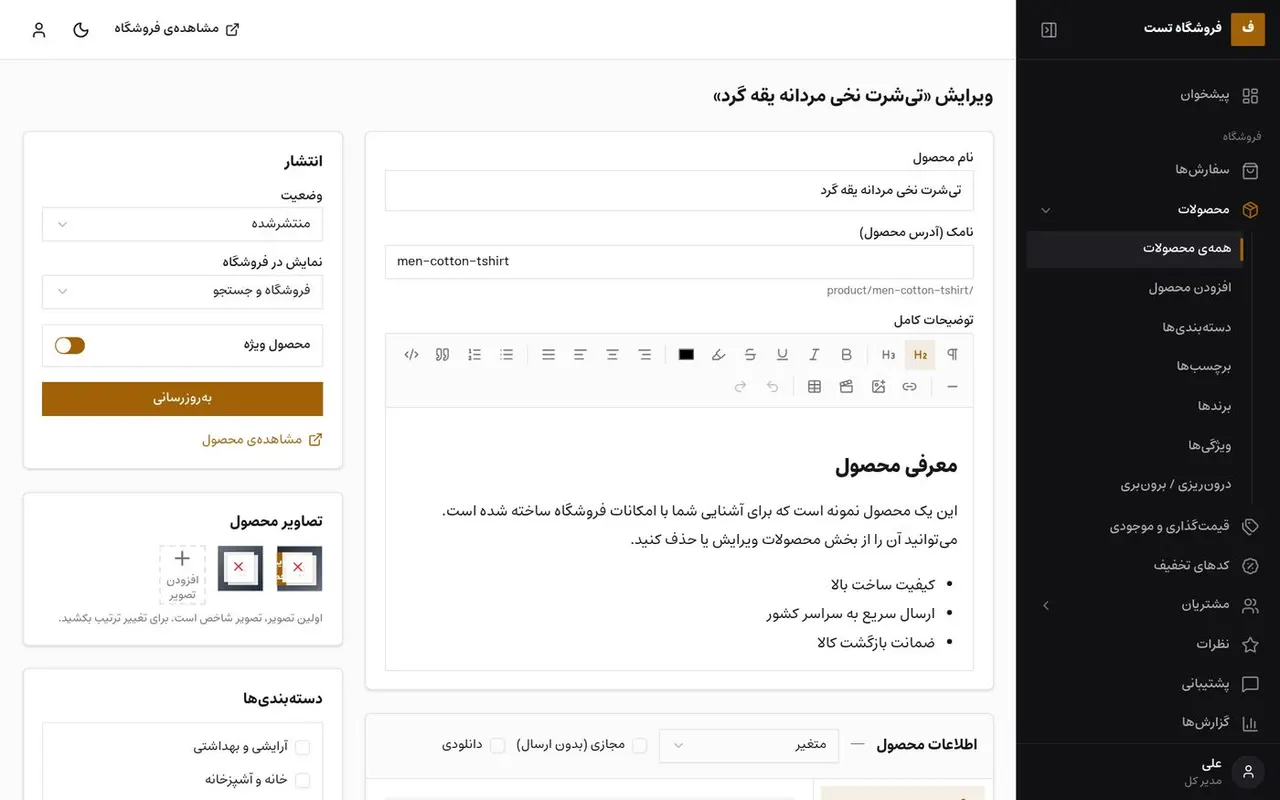Switch to HTML code view
The height and width of the screenshot is (800, 1280).
pos(411,355)
